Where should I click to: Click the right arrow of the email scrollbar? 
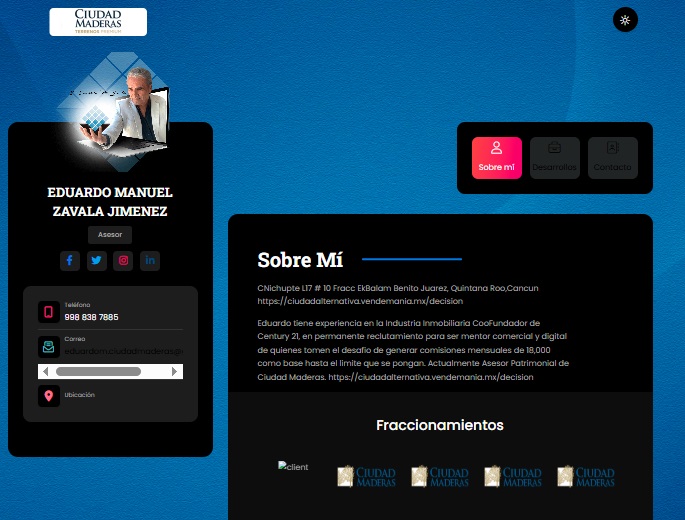(x=175, y=371)
